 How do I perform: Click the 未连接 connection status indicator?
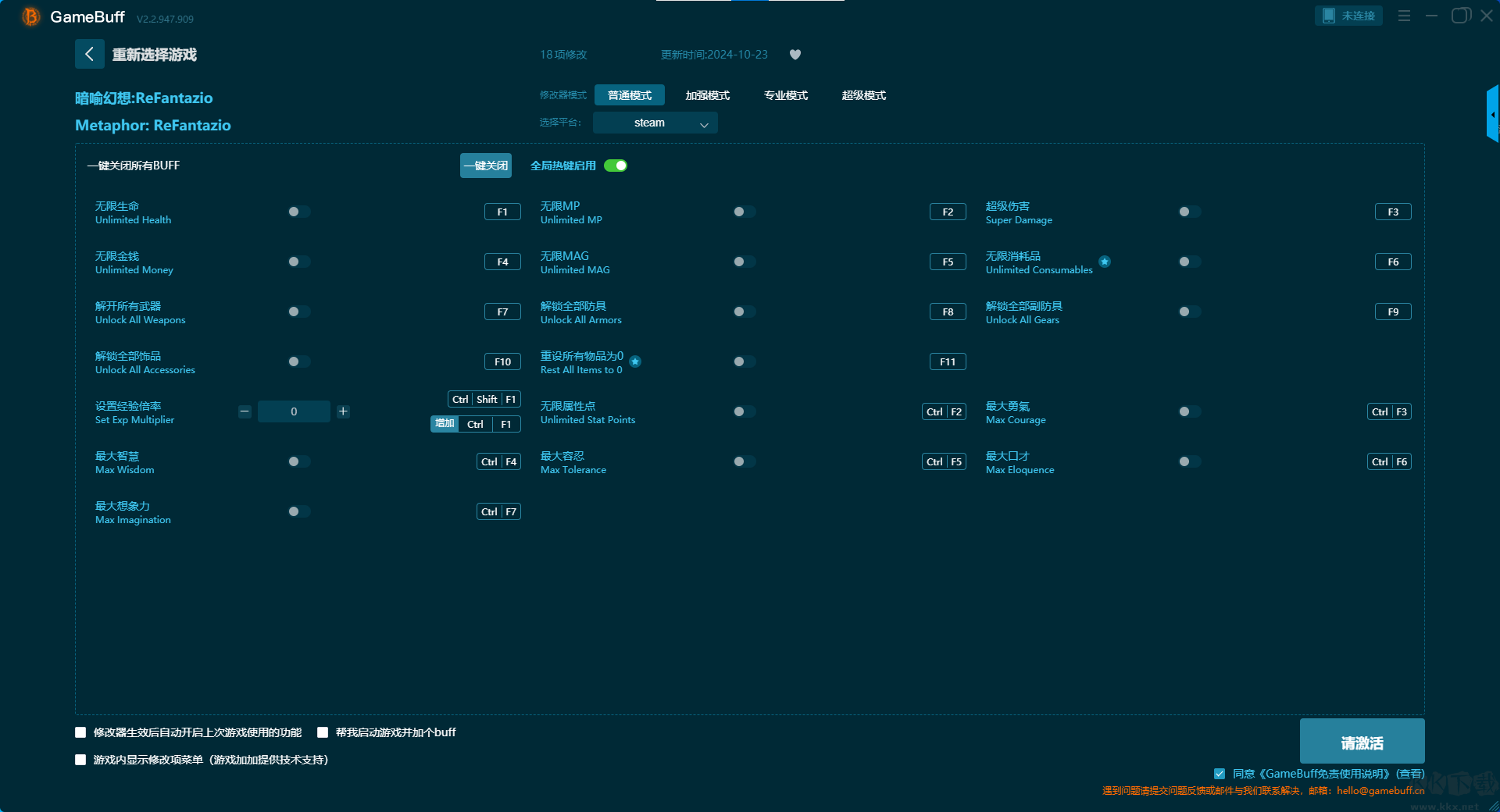[1349, 16]
